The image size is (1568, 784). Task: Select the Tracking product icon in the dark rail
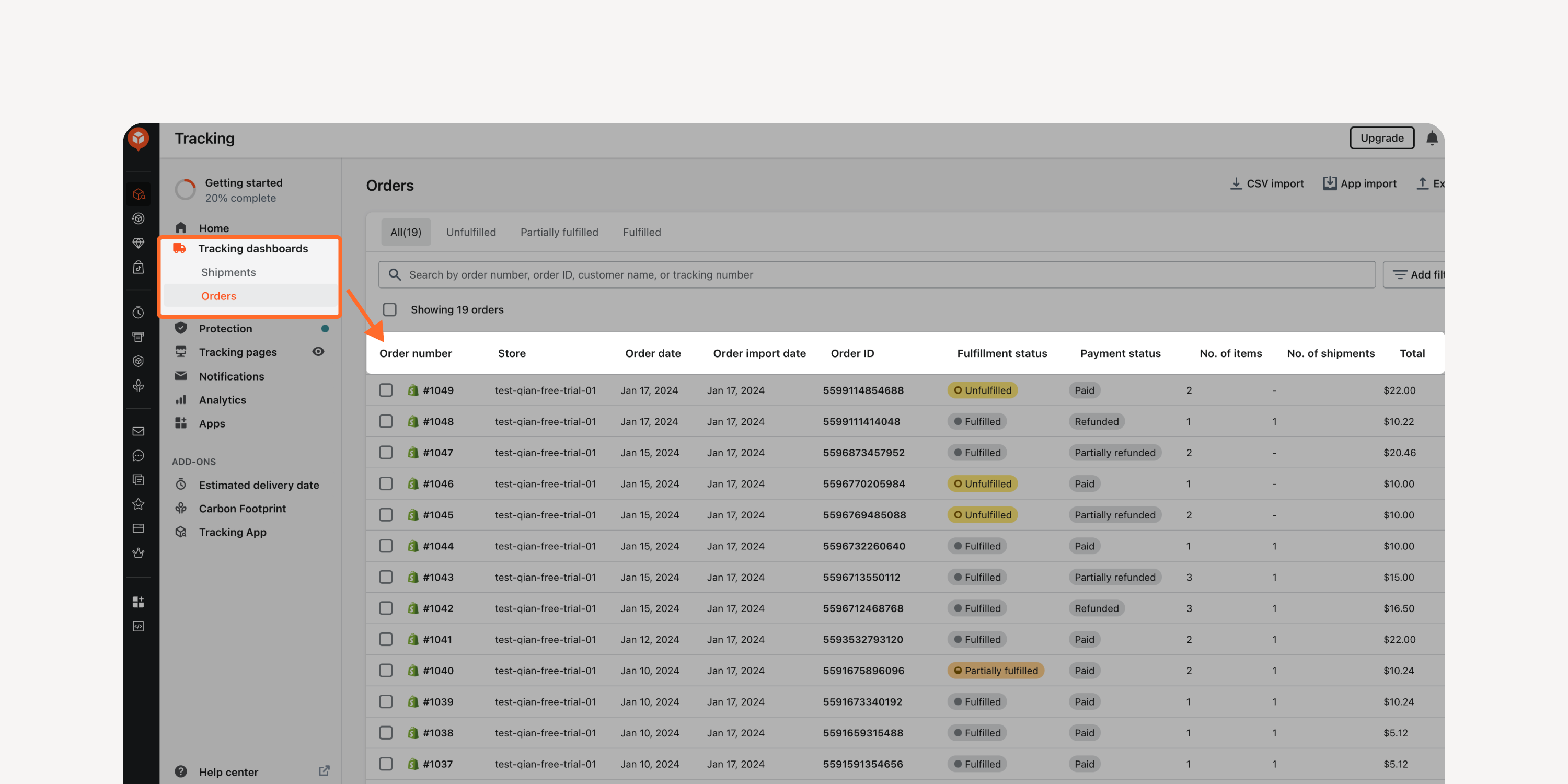(139, 194)
